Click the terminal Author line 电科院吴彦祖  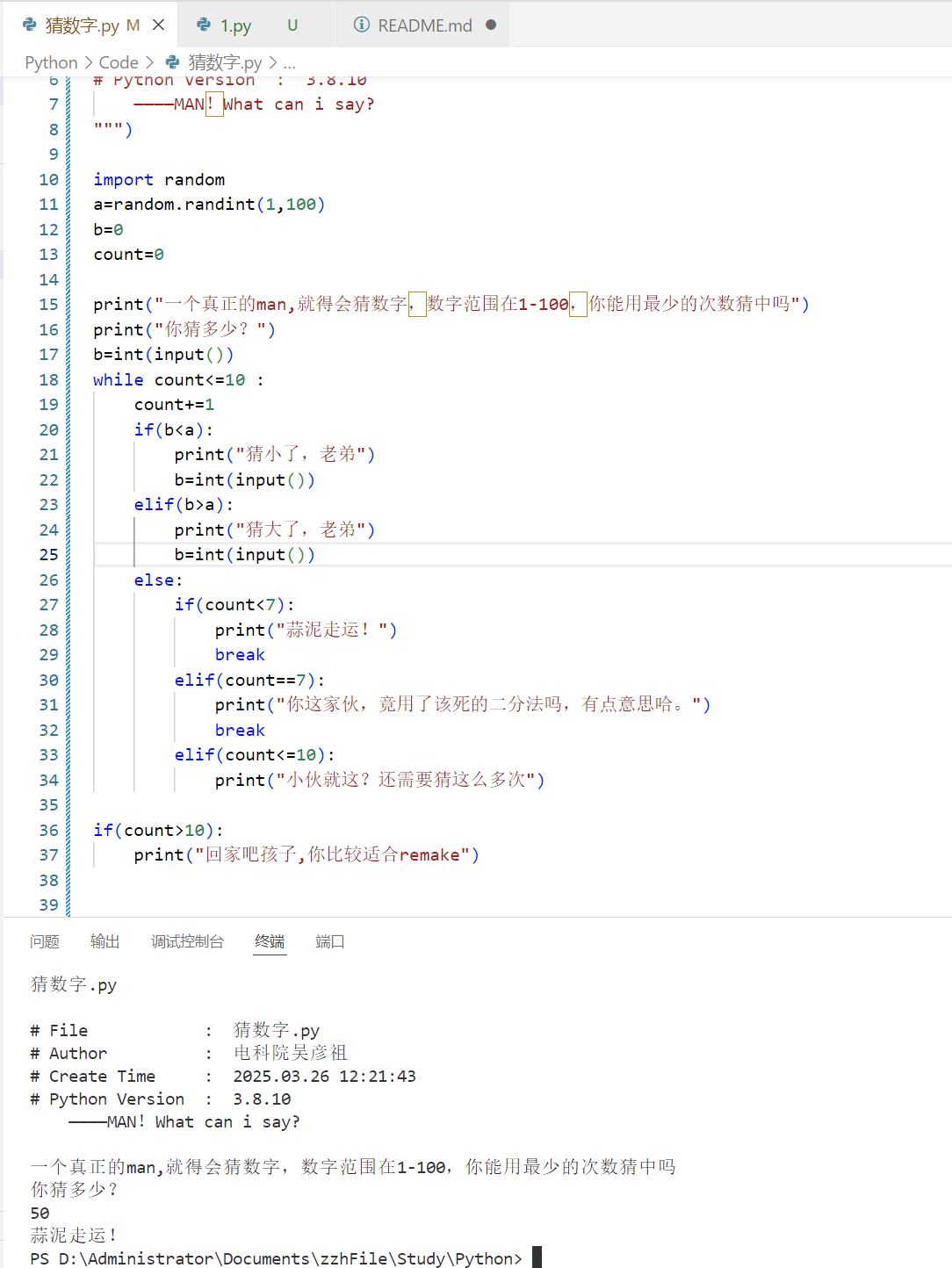click(x=189, y=1053)
